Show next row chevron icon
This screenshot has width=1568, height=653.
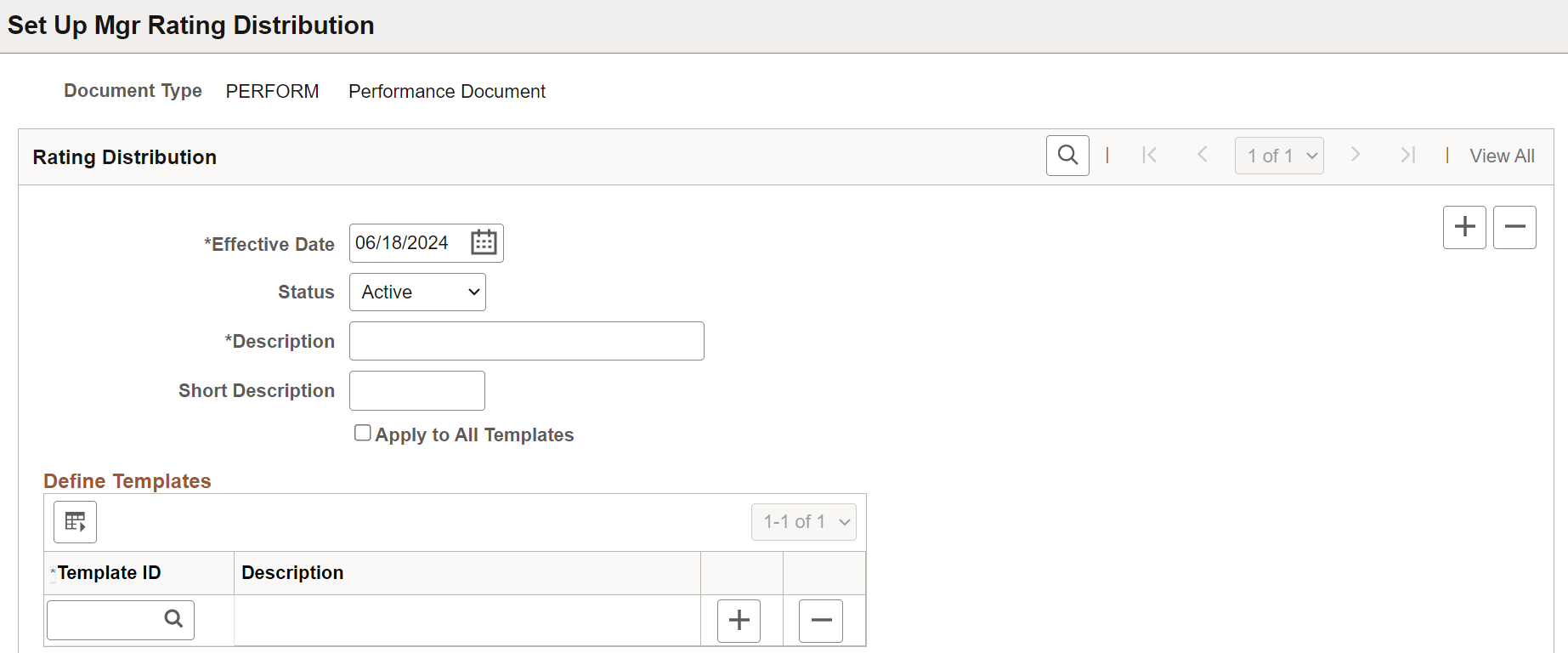point(1356,155)
